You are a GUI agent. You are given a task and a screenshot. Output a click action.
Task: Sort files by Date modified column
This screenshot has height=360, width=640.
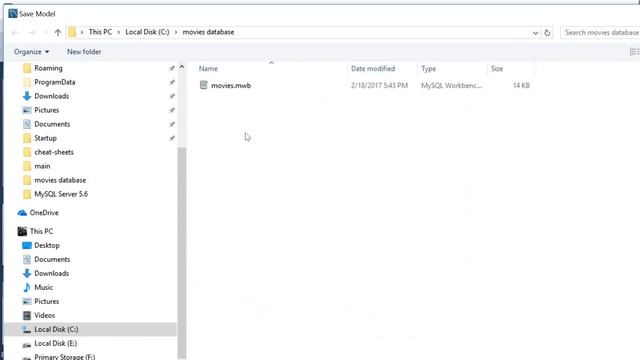(x=373, y=69)
